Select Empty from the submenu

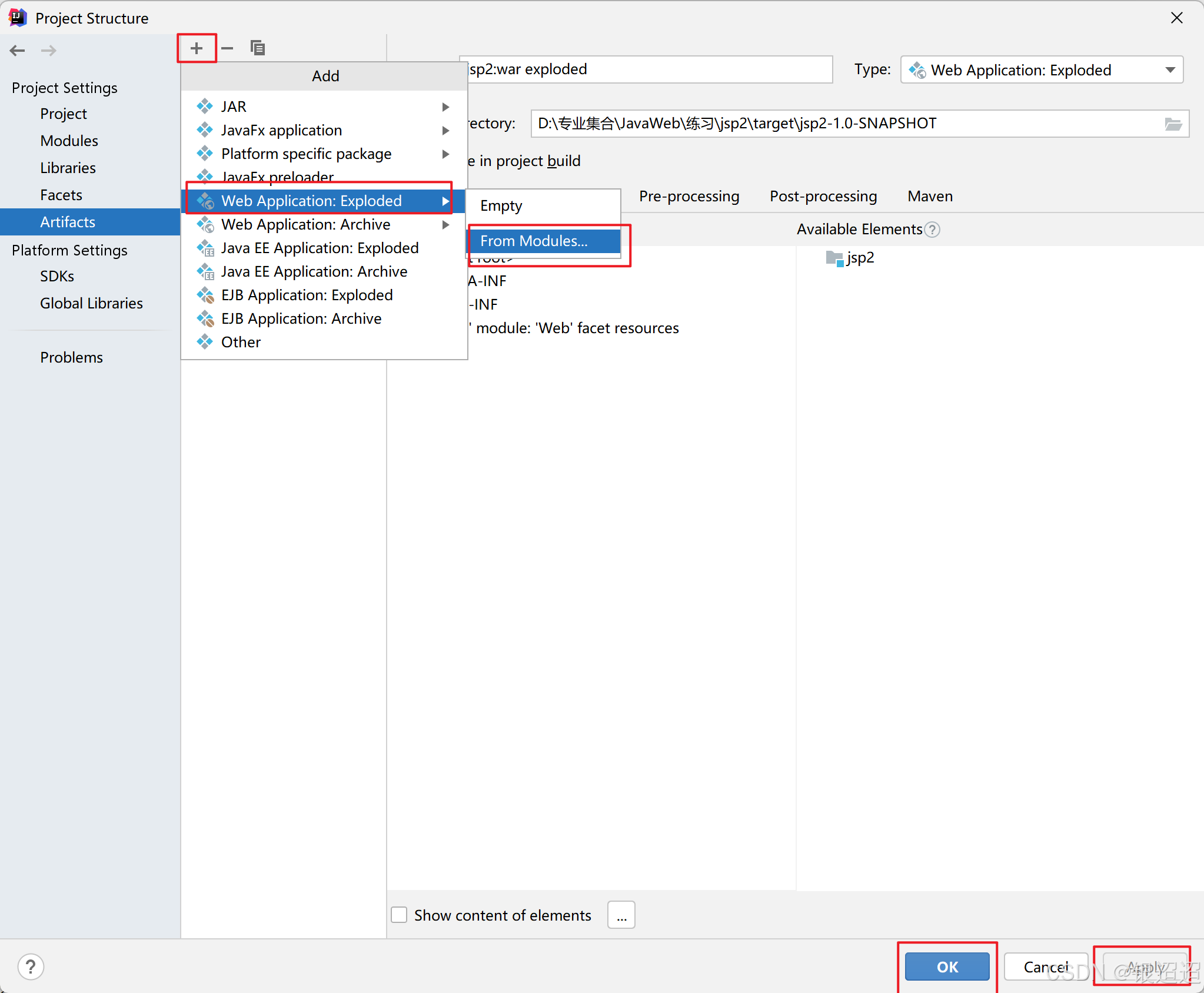click(x=501, y=206)
